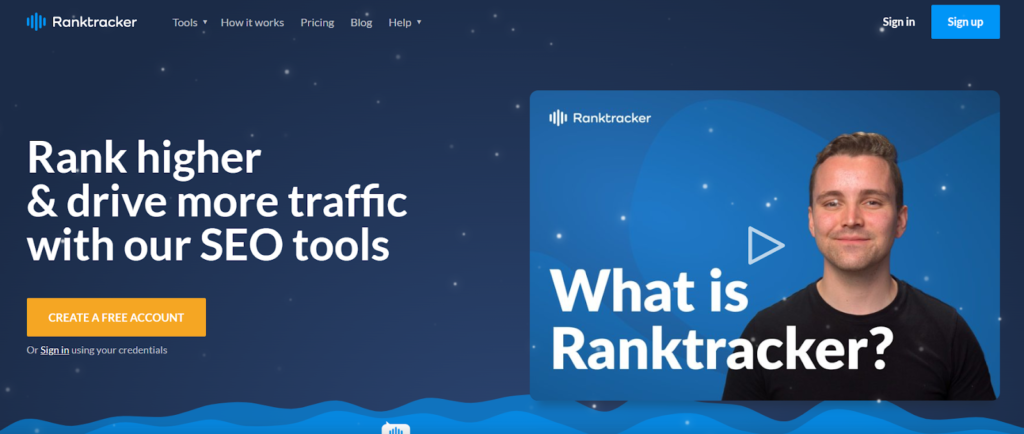Image resolution: width=1024 pixels, height=434 pixels.
Task: Follow the underlined Sign in link below the orange button
Action: point(55,350)
